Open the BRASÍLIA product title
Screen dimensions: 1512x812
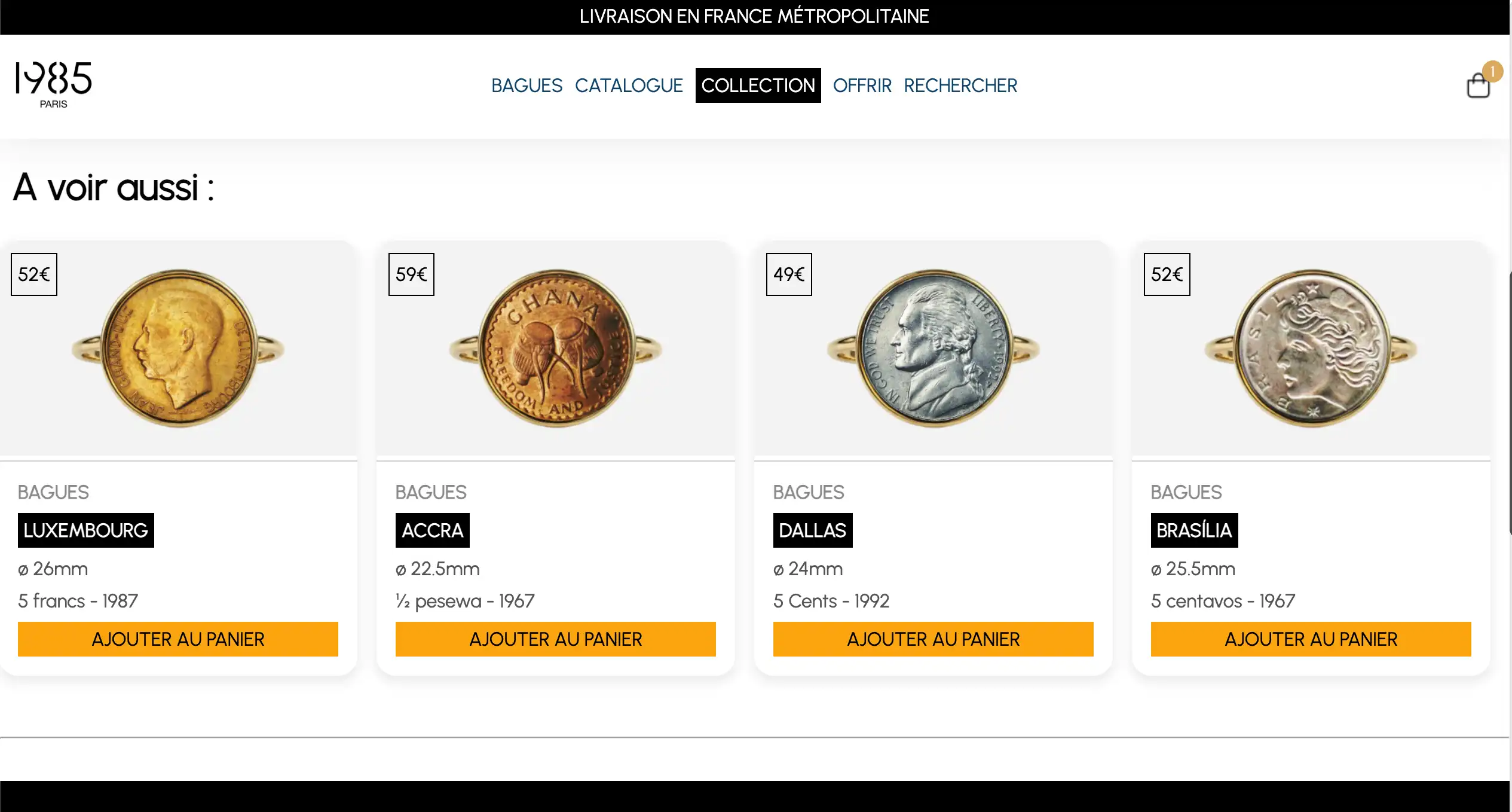coord(1194,530)
